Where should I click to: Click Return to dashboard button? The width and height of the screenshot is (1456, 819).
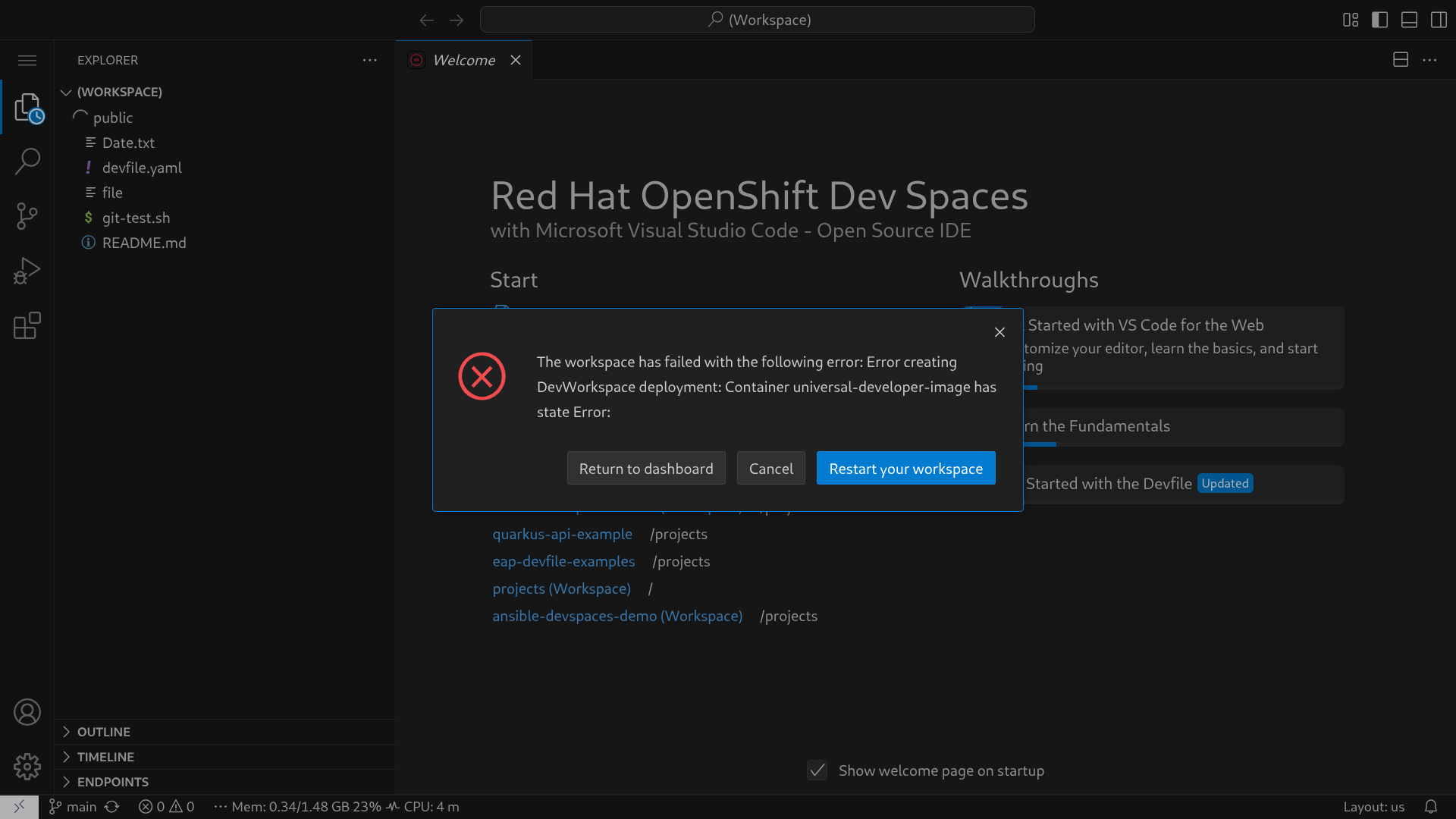(645, 469)
